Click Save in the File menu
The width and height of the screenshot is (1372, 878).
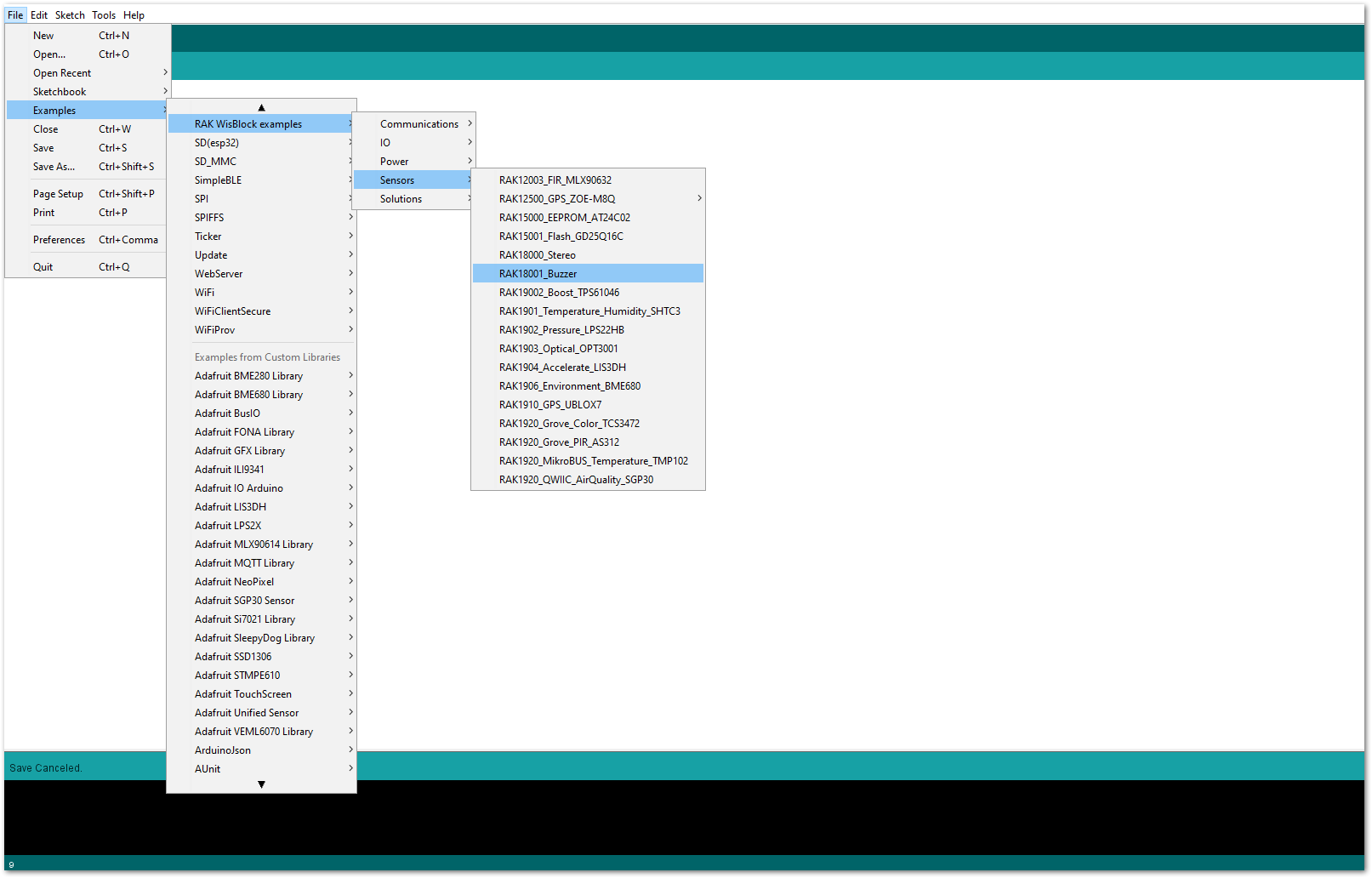tap(87, 148)
